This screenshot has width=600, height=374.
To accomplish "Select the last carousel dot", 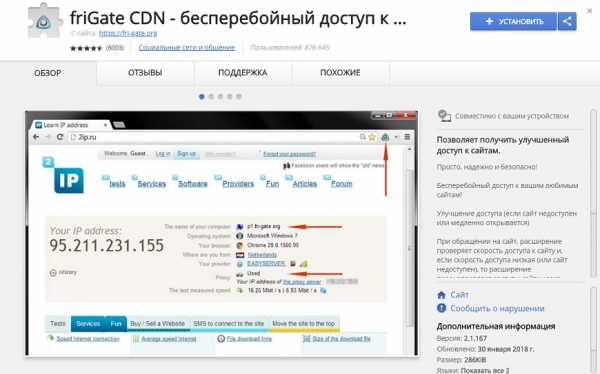I will [x=239, y=96].
